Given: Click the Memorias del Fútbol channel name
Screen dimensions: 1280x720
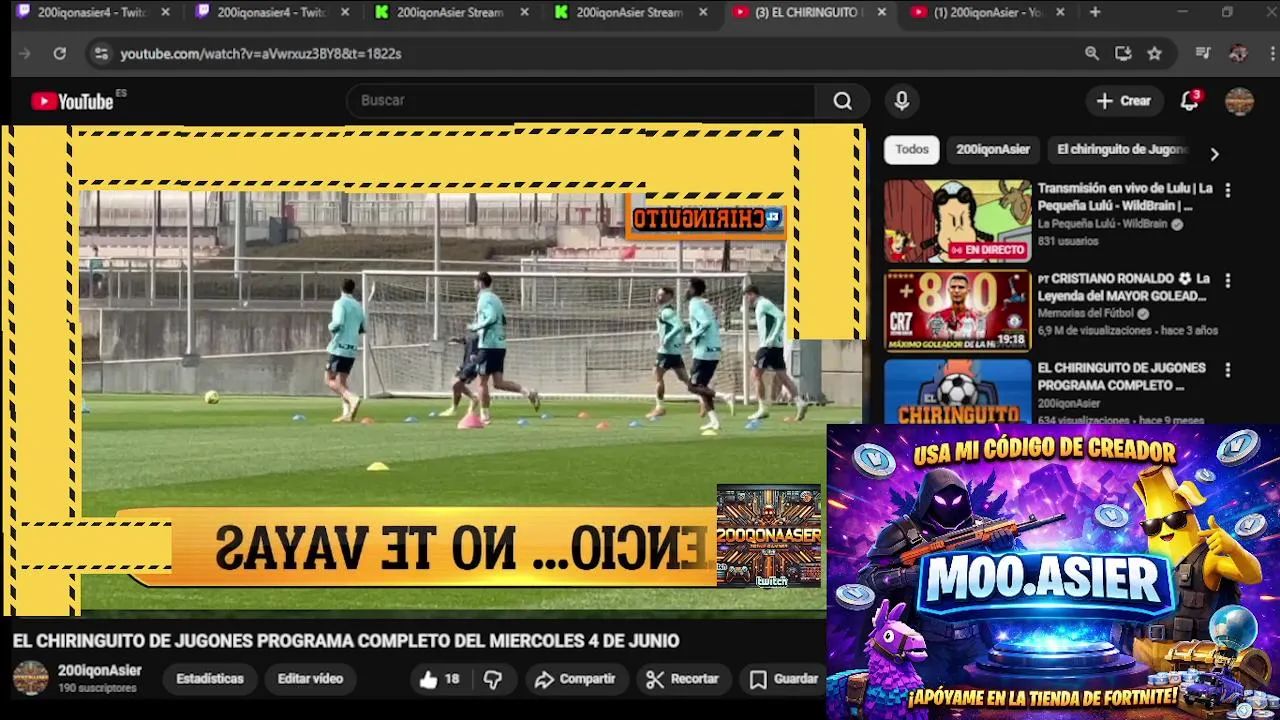Looking at the screenshot, I should (1086, 313).
